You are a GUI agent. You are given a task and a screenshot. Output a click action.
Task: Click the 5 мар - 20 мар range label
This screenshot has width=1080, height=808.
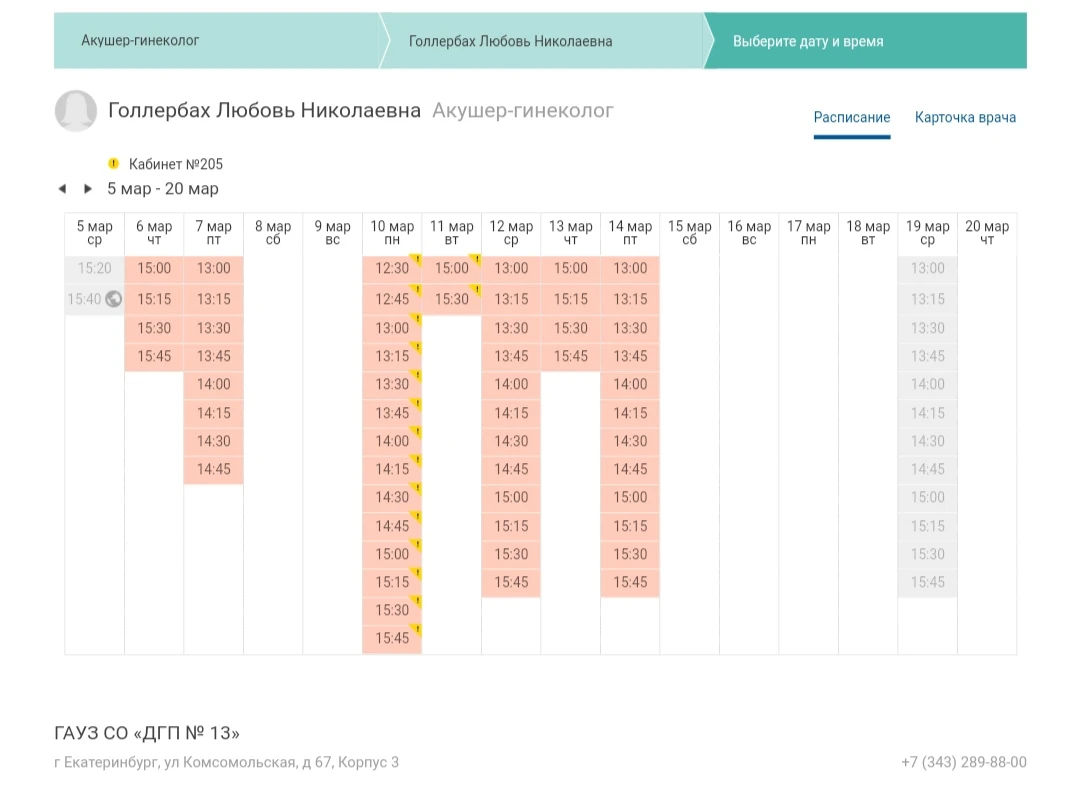pos(163,189)
